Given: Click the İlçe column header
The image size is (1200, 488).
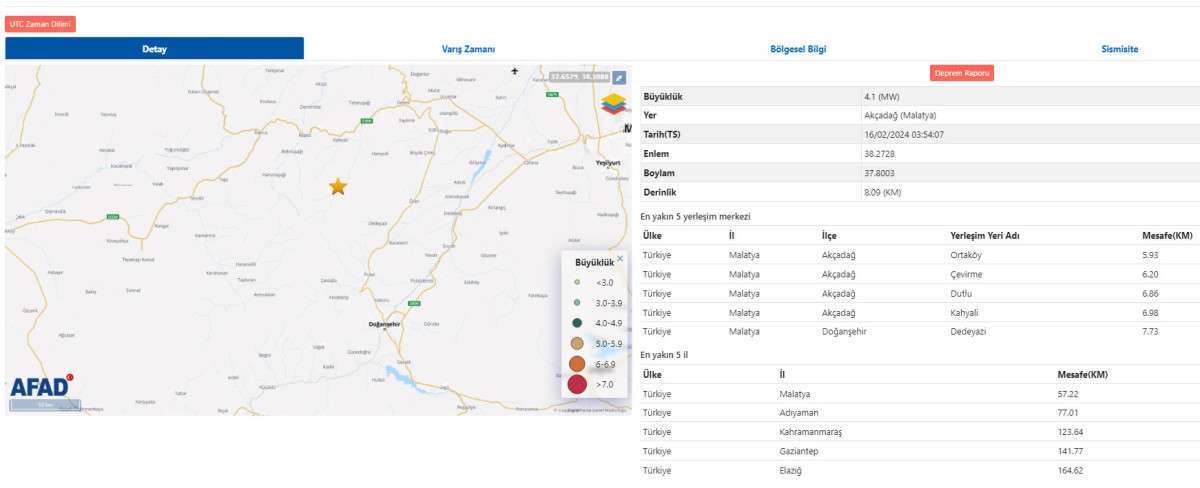Looking at the screenshot, I should pos(829,236).
